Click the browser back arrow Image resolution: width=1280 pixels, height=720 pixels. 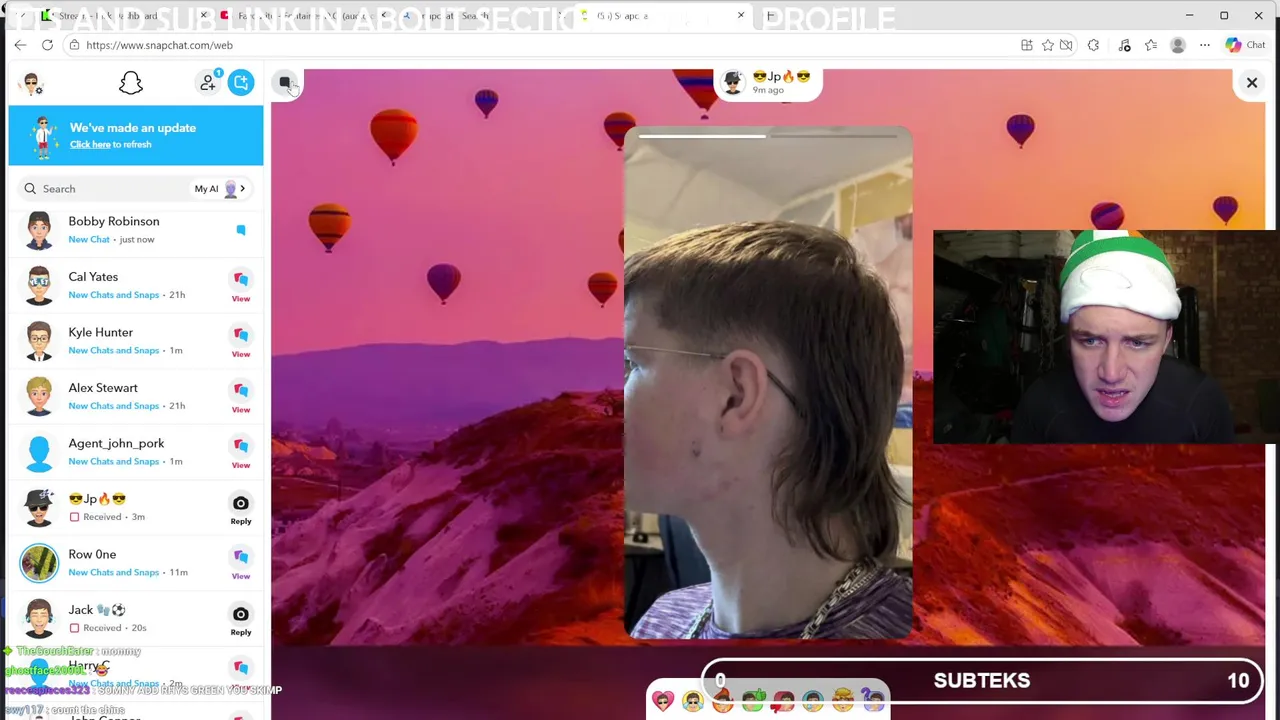(x=20, y=45)
